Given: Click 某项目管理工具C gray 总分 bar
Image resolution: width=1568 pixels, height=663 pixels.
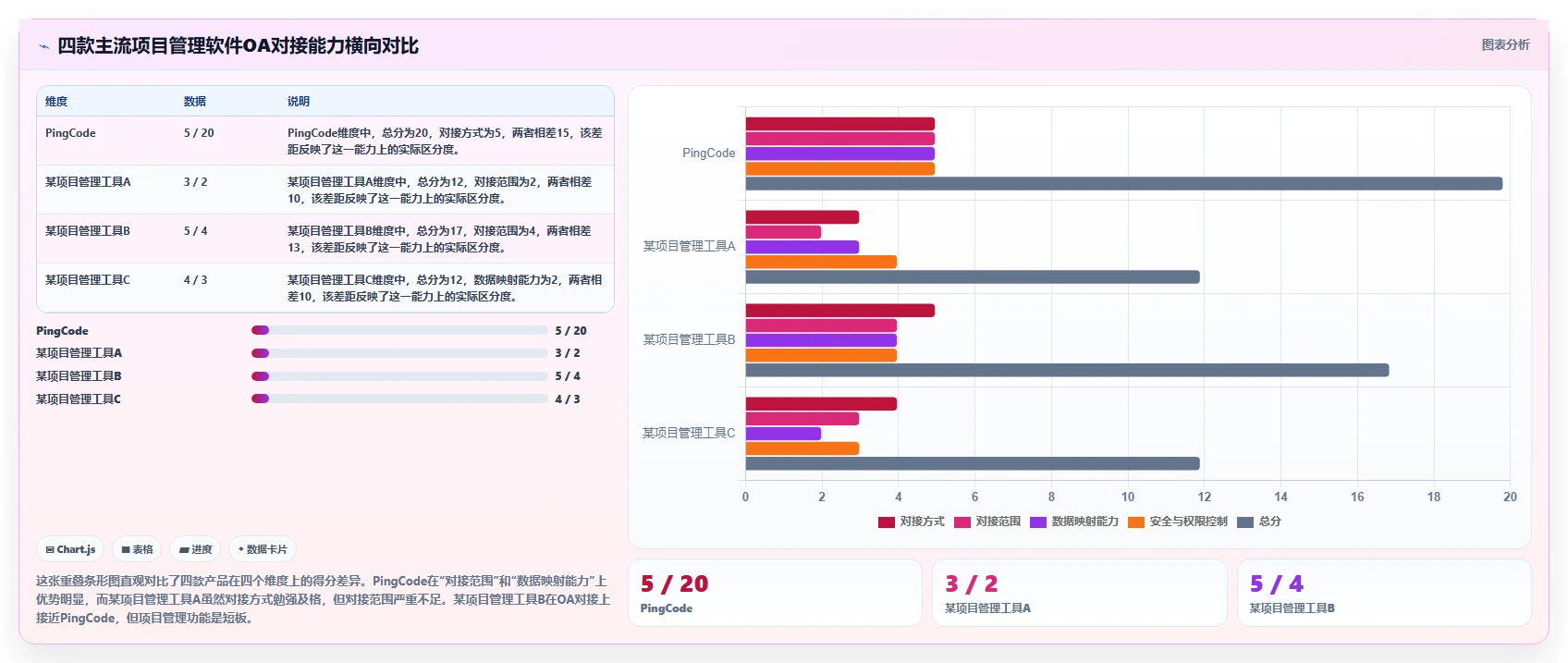Looking at the screenshot, I should click(973, 463).
